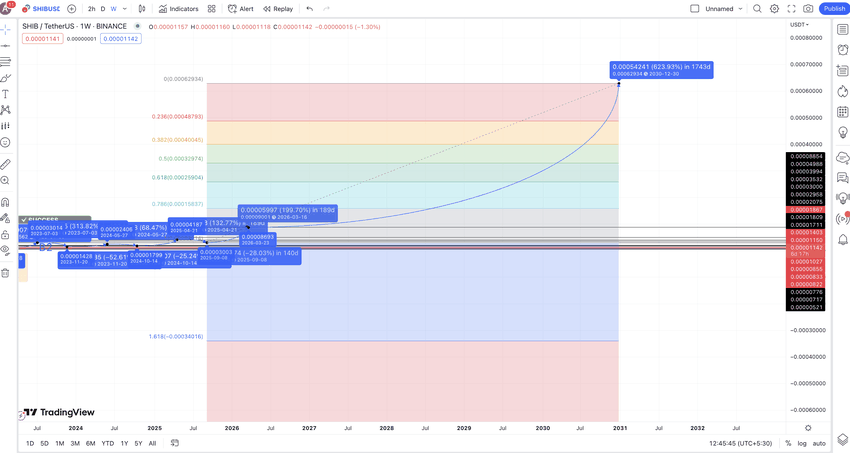Viewport: 850px width, 453px height.
Task: Click the Publish button
Action: point(834,9)
